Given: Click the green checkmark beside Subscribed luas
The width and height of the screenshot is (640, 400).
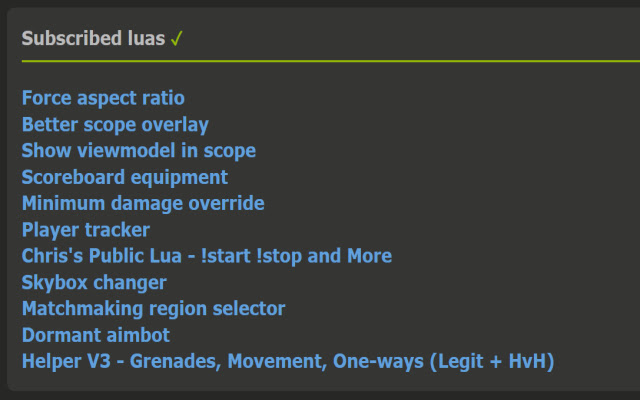Looking at the screenshot, I should (176, 39).
